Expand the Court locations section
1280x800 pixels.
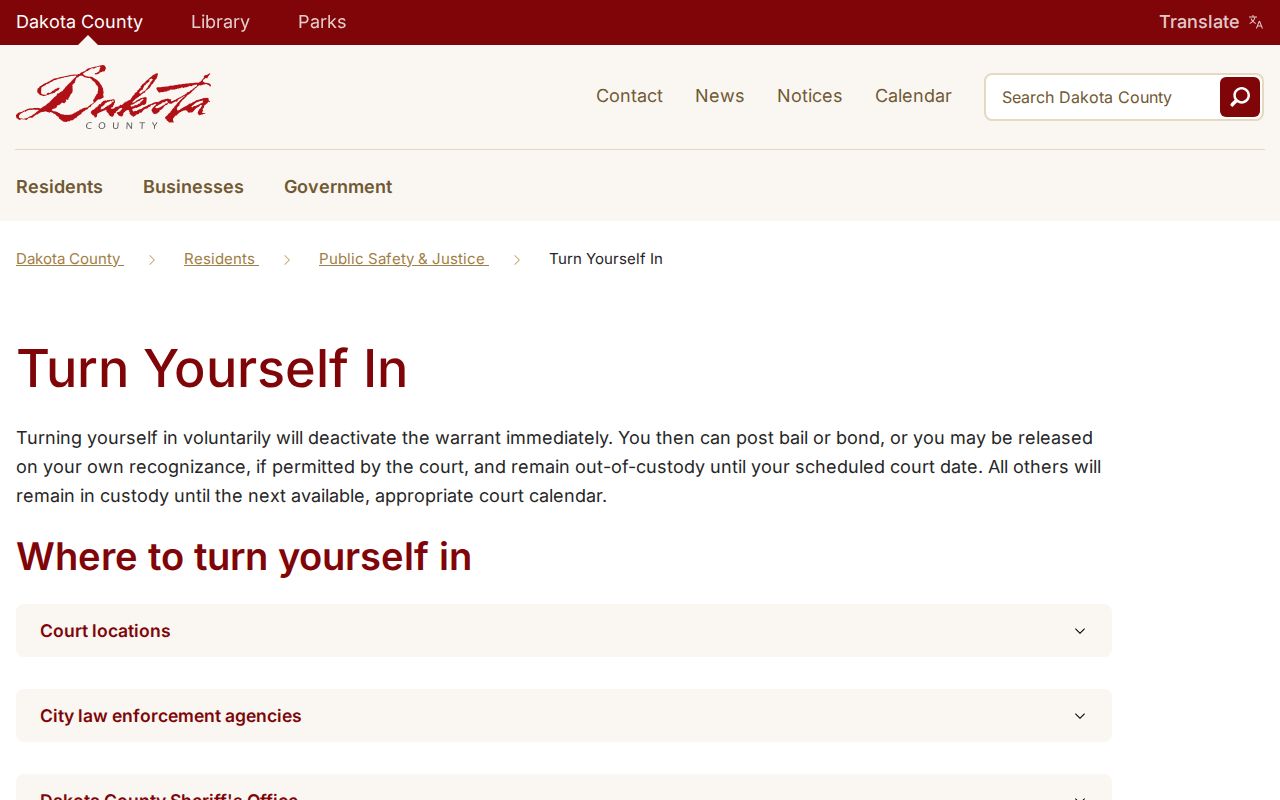[564, 631]
